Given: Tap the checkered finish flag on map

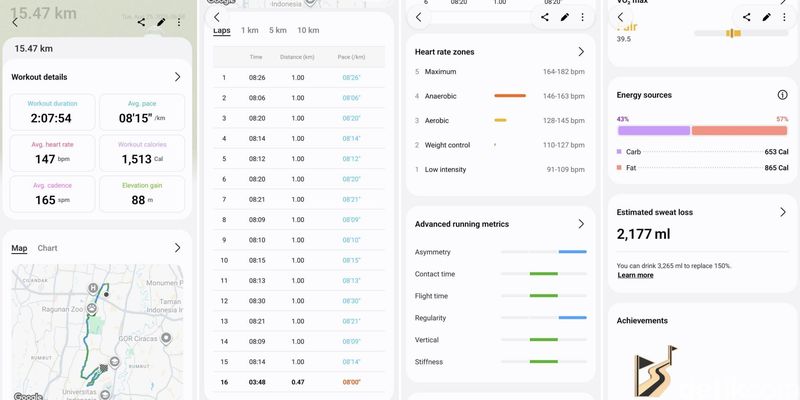Looking at the screenshot, I should (104, 368).
